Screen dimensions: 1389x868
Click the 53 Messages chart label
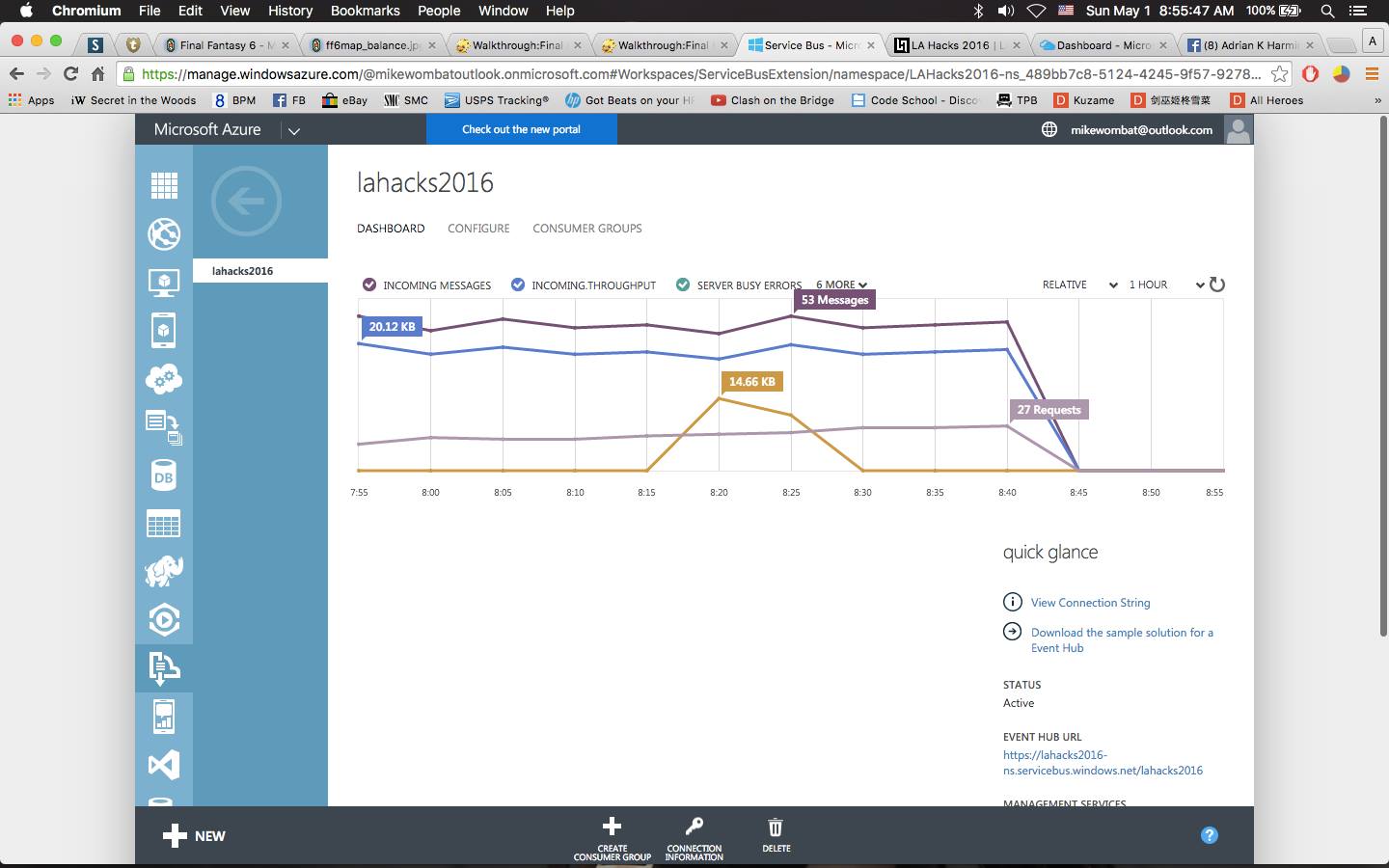coord(834,300)
